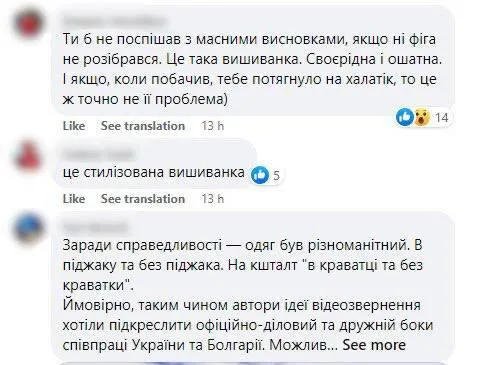See translation of the first comment
The height and width of the screenshot is (365, 488).
(143, 126)
